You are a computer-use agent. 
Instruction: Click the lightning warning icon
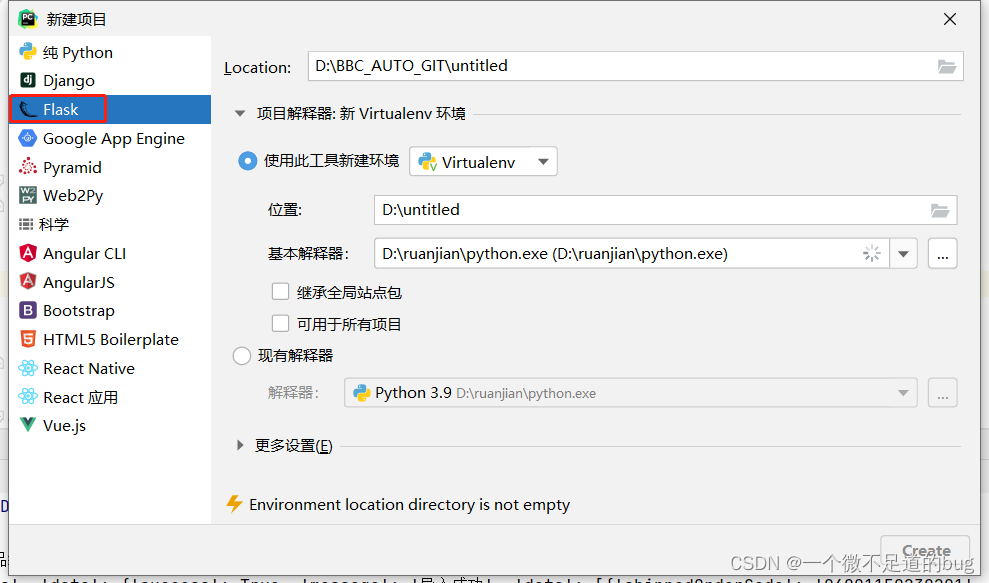coord(235,504)
